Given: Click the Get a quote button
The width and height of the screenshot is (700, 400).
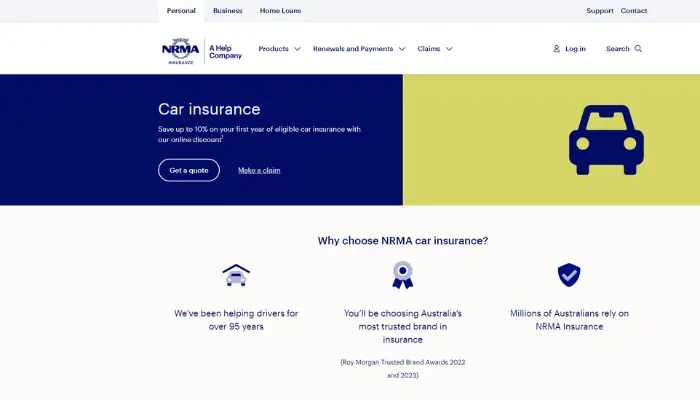Looking at the screenshot, I should tap(189, 170).
